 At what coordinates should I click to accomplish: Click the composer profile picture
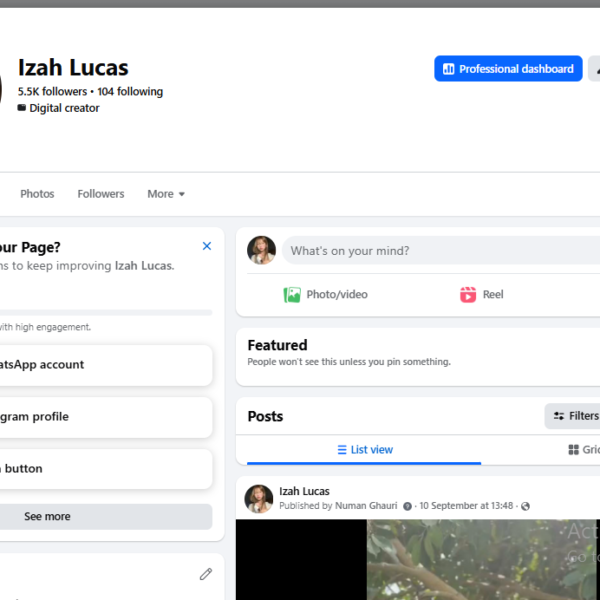(261, 250)
